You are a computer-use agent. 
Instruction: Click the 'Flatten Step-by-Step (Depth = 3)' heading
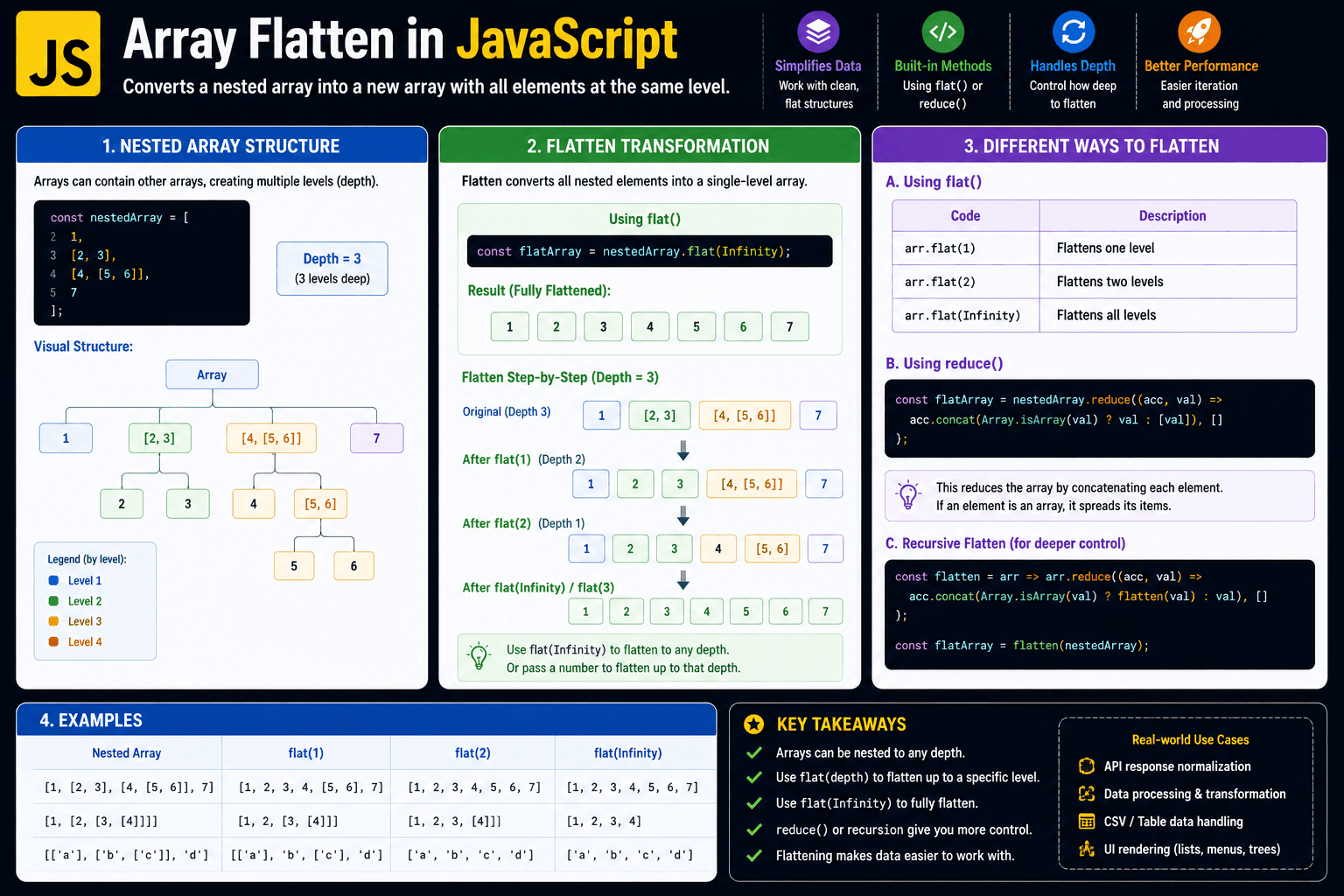[560, 377]
